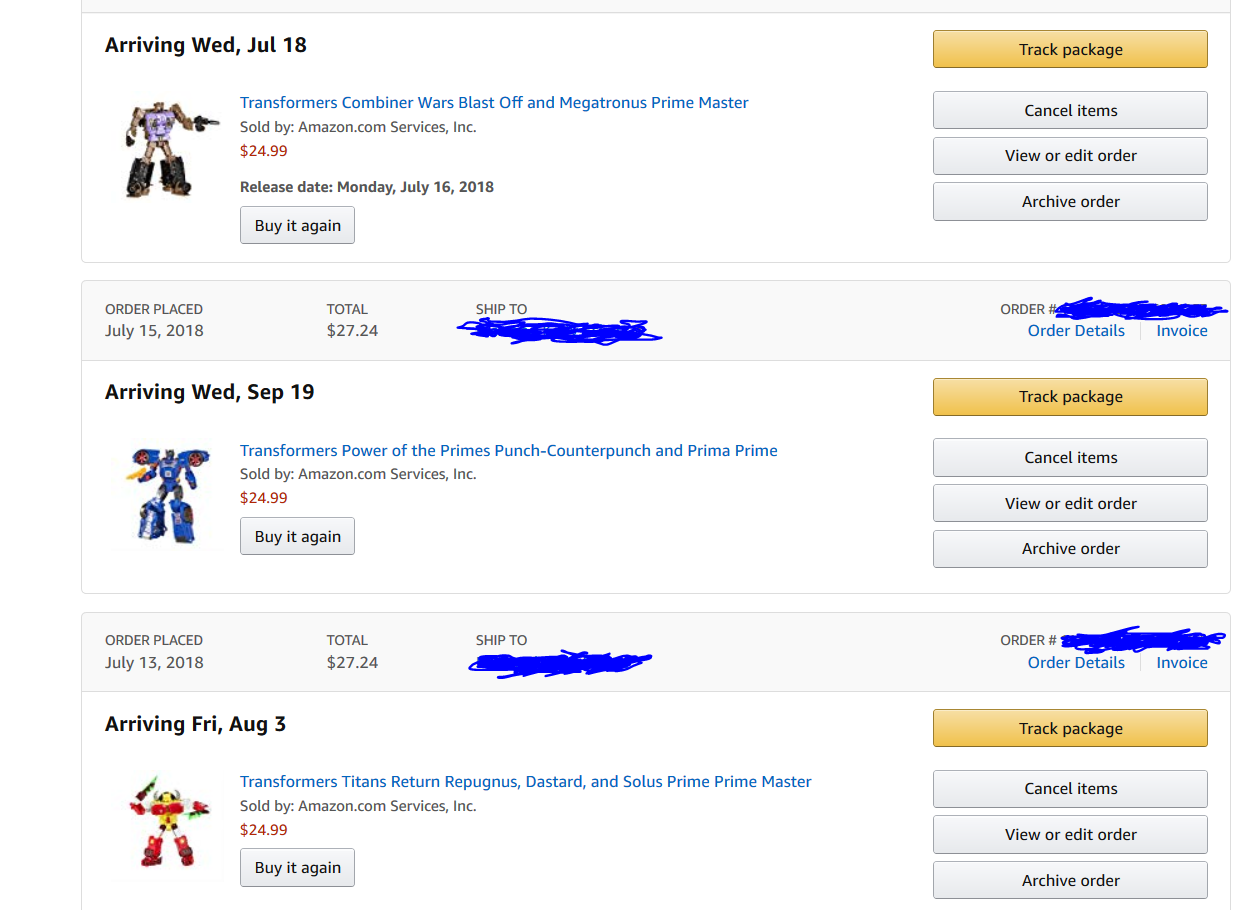Image resolution: width=1236 pixels, height=910 pixels.
Task: Track package arriving Fri, Aug 3
Action: tap(1070, 729)
